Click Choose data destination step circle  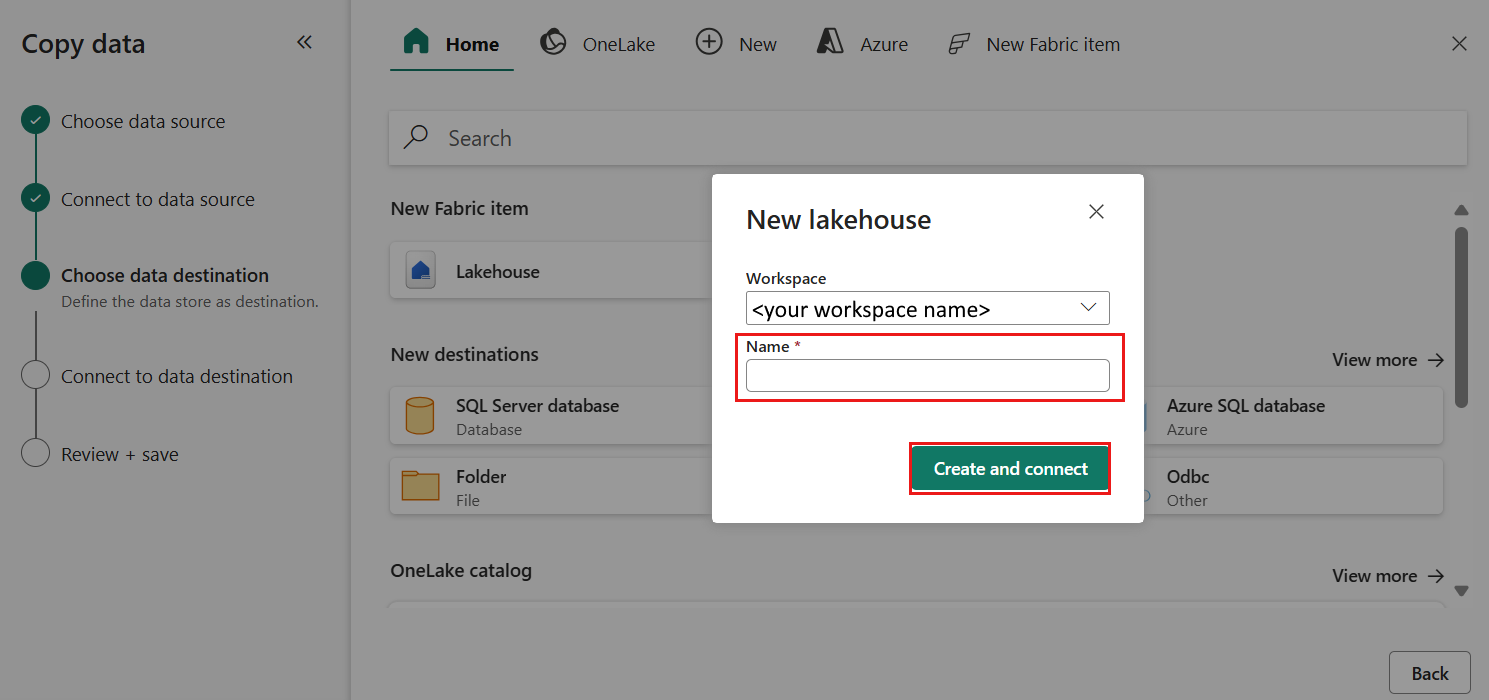click(35, 275)
